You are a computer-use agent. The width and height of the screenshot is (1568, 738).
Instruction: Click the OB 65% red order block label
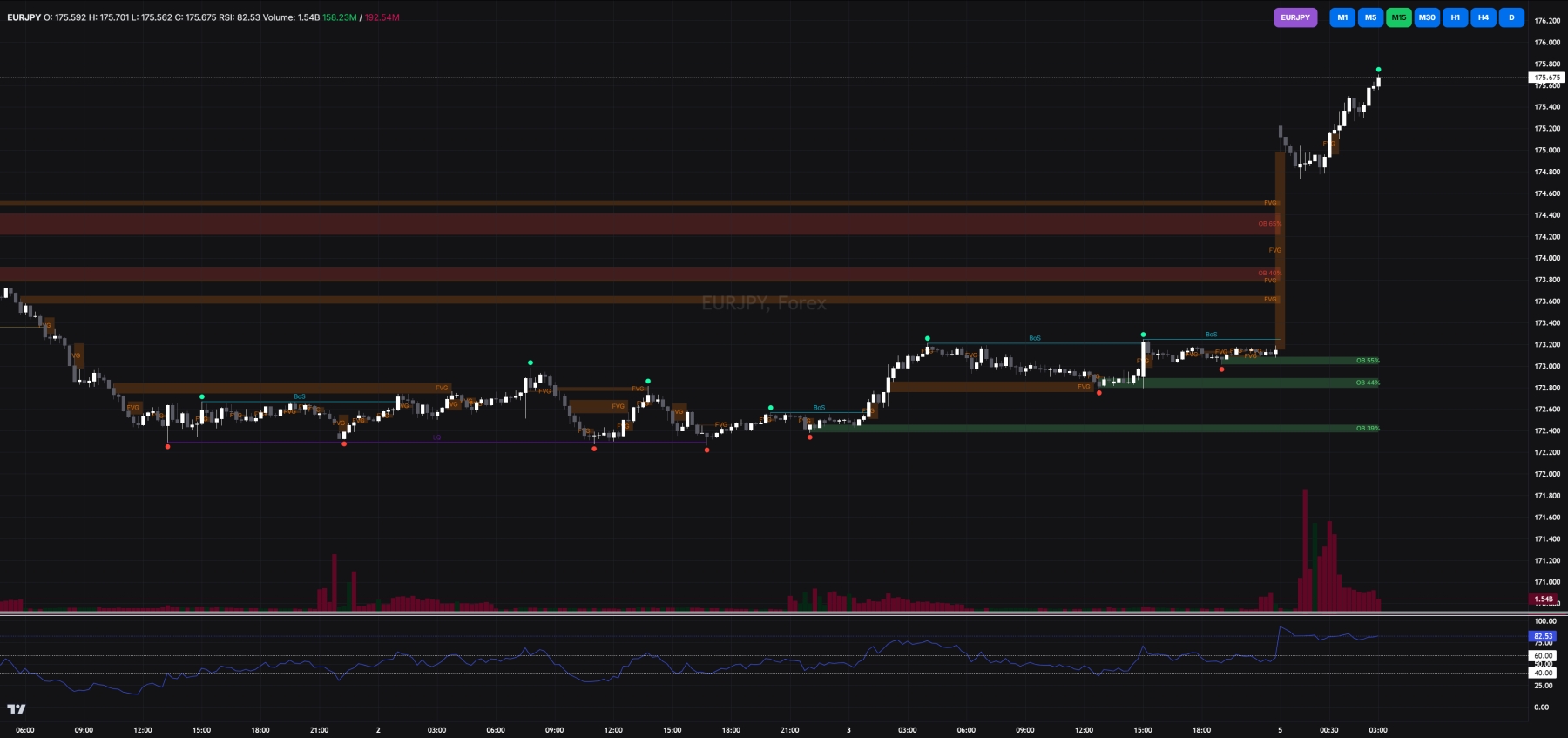coord(1269,224)
